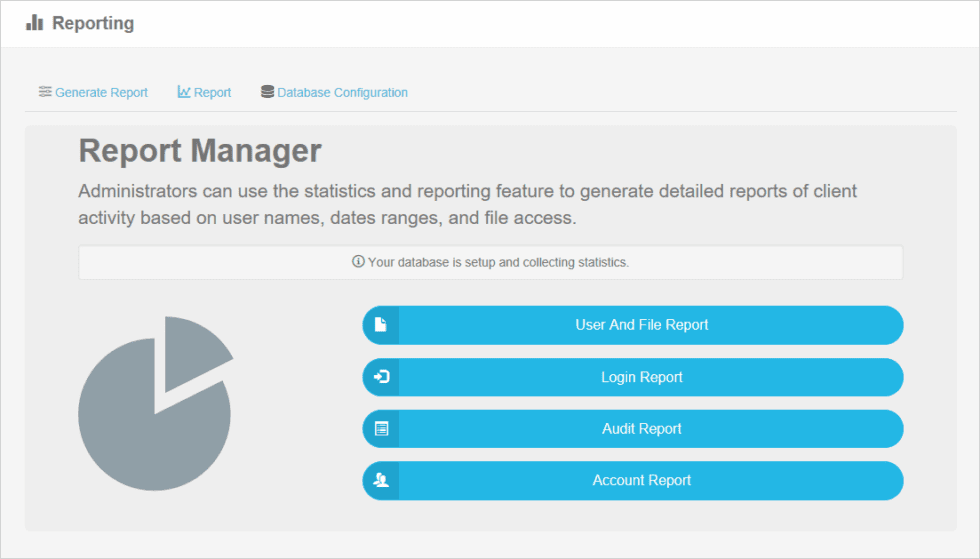Screen dimensions: 980x559
Task: Click the Report Manager heading
Action: click(200, 151)
